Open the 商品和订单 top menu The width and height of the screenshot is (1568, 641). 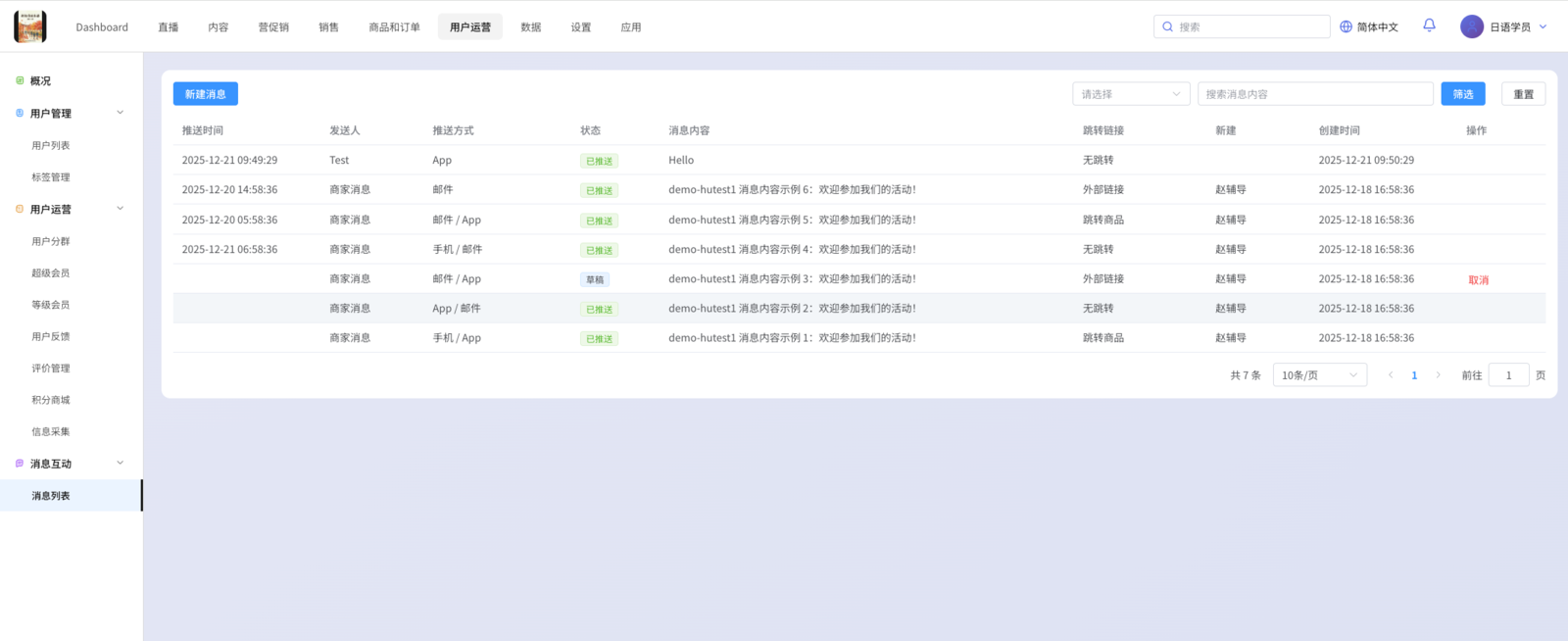tap(394, 27)
